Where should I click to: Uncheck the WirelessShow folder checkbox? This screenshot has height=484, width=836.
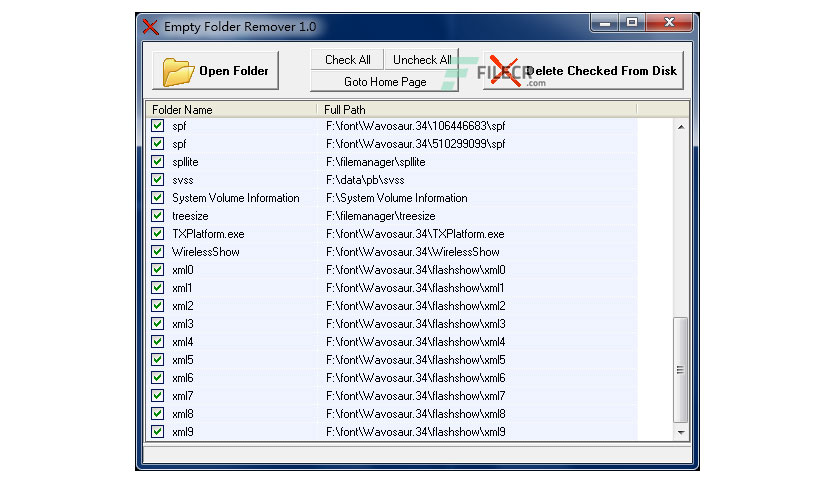157,252
